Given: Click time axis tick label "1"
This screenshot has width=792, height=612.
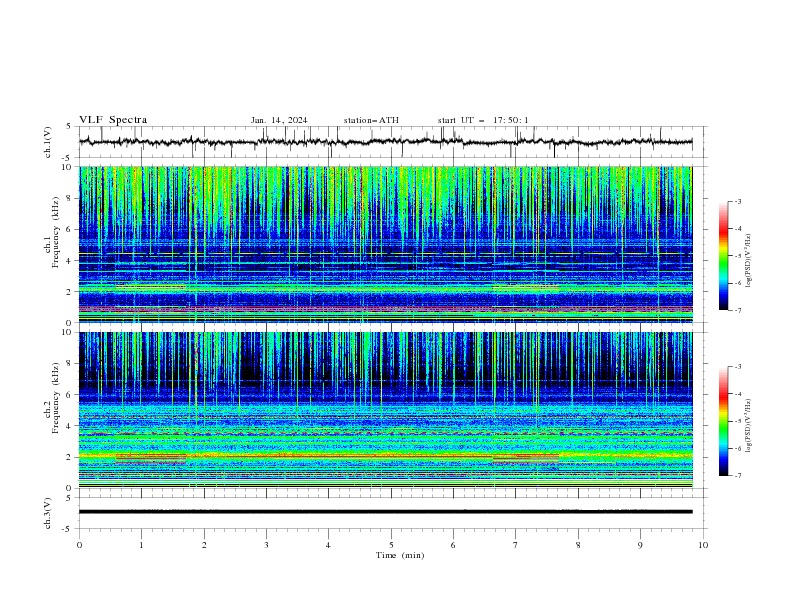Looking at the screenshot, I should click(141, 545).
